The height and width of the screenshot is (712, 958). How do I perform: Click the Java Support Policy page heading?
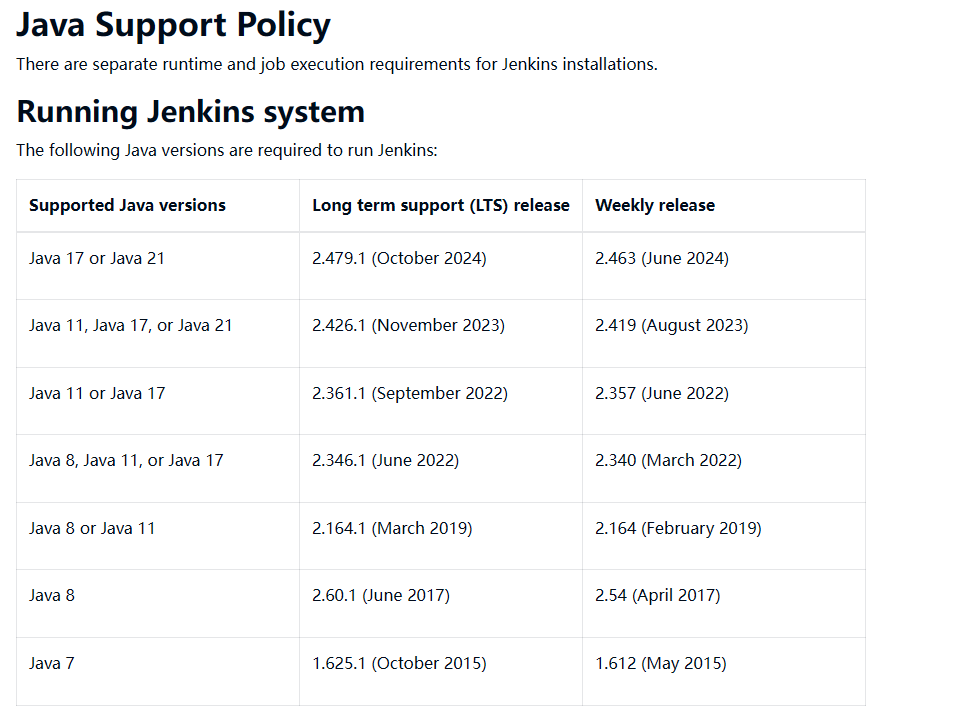[173, 25]
